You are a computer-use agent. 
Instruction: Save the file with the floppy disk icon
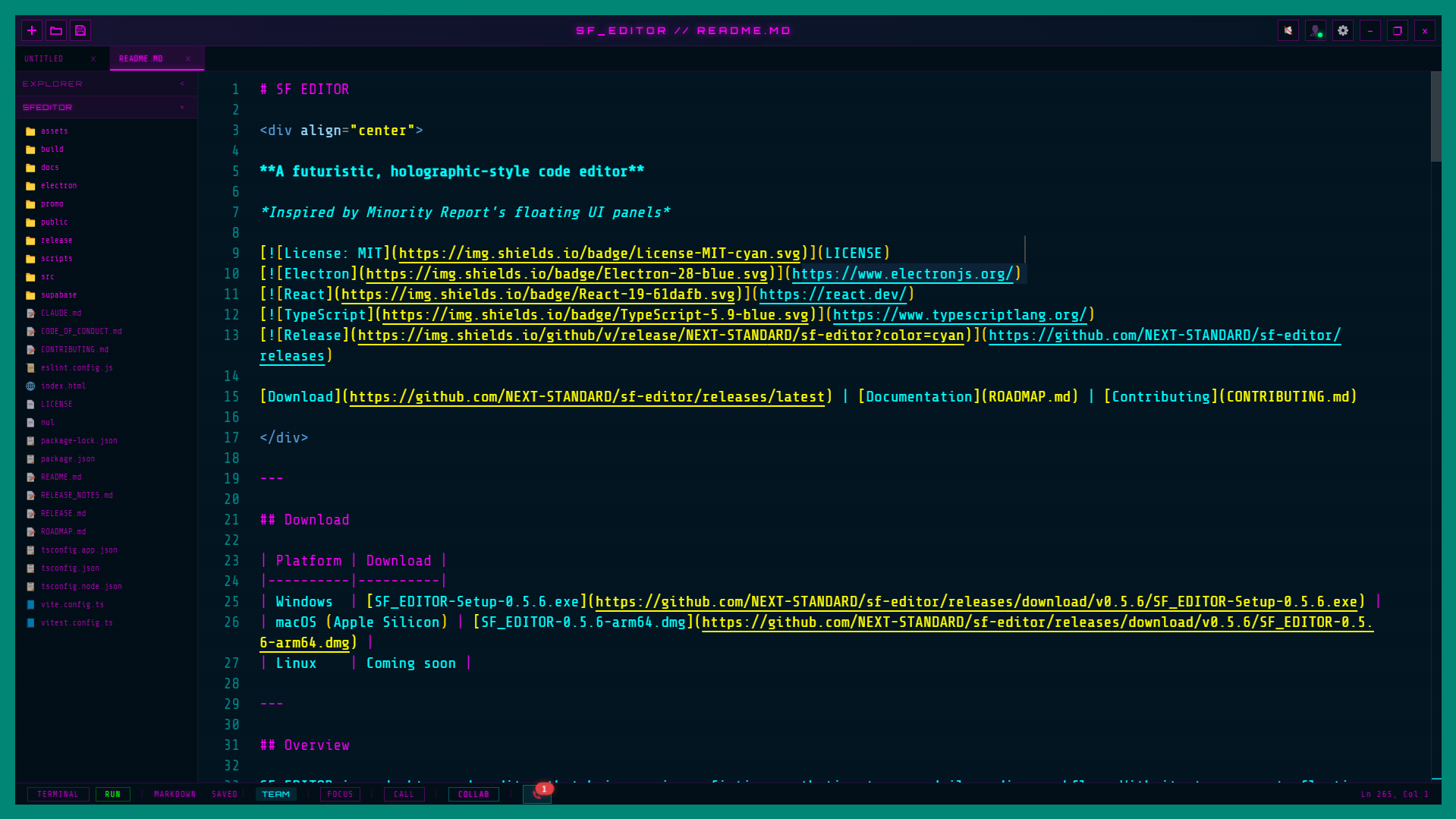80,30
